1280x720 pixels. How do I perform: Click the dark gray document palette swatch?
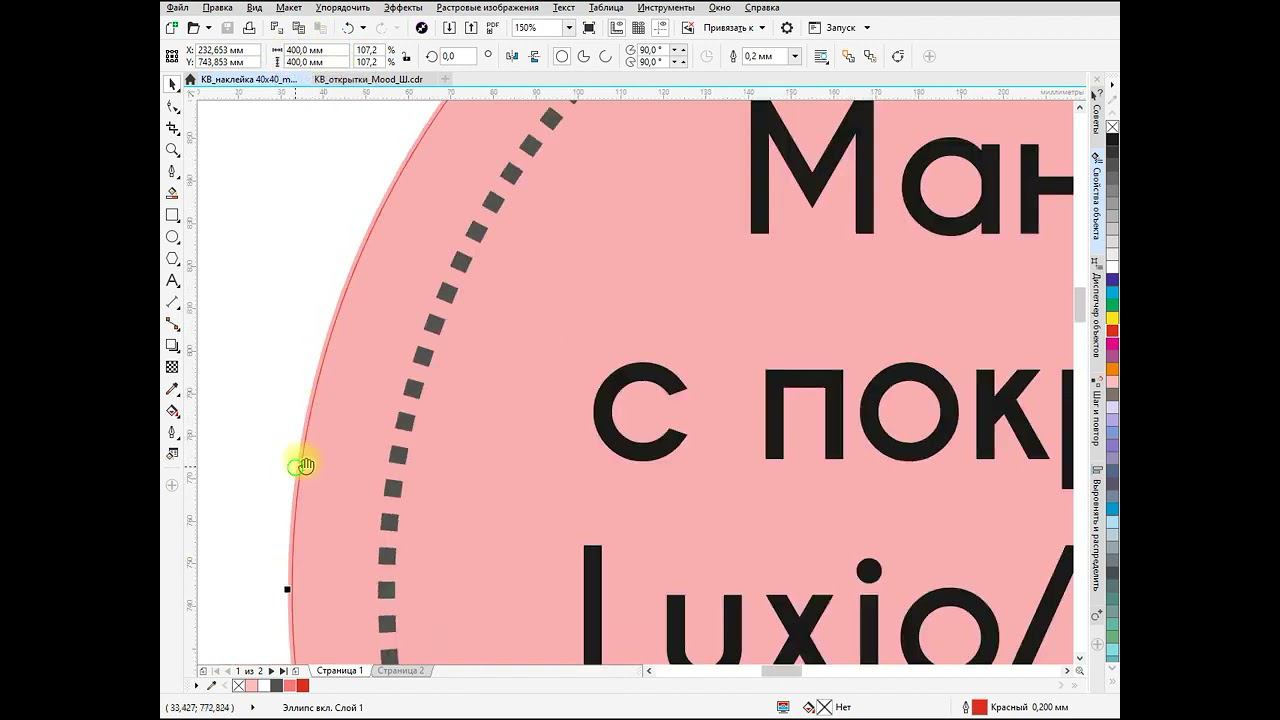point(276,686)
